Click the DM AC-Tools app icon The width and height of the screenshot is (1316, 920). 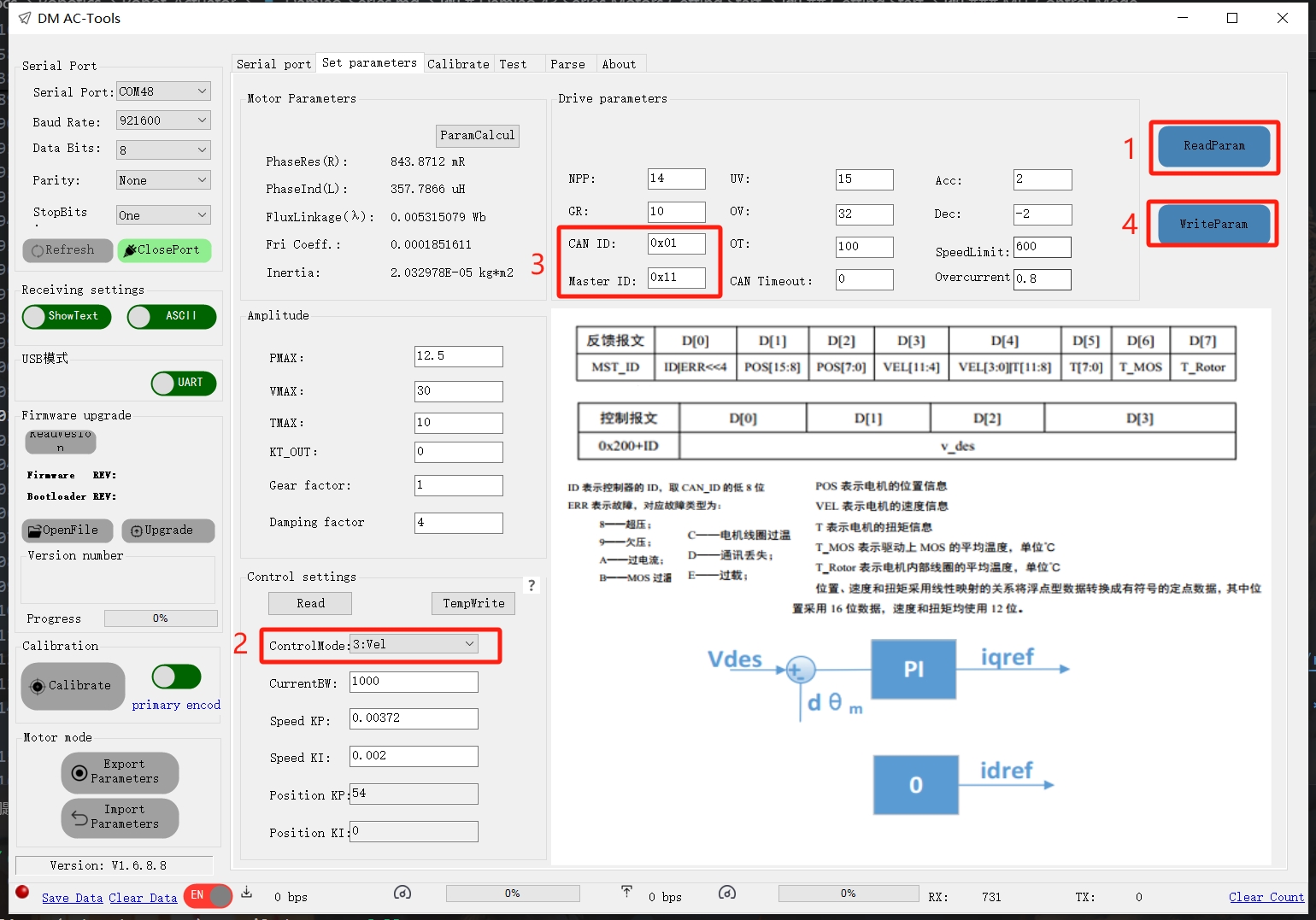coord(25,18)
